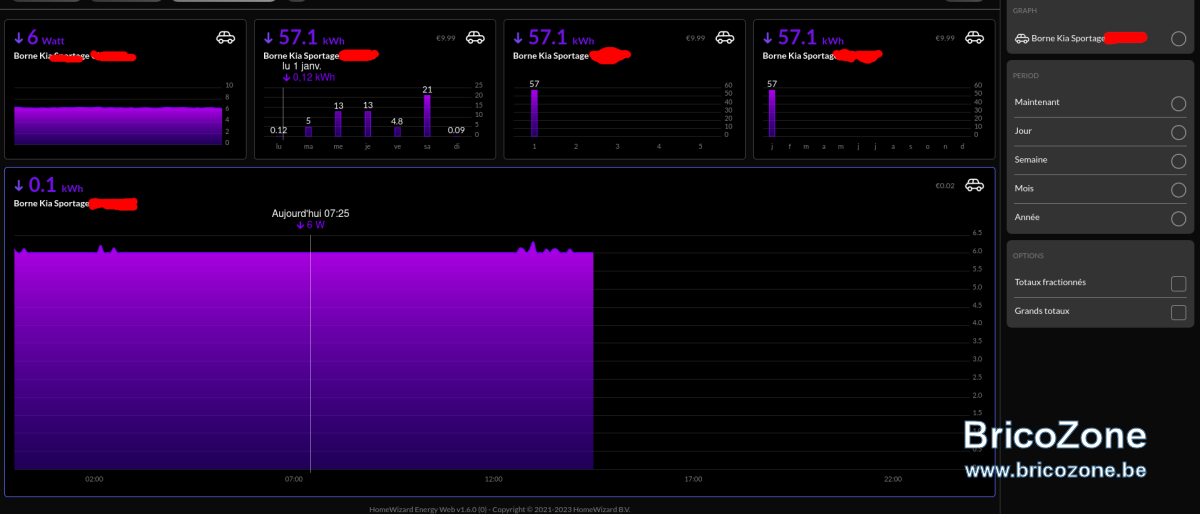Click car icon on the monthly card

click(725, 37)
